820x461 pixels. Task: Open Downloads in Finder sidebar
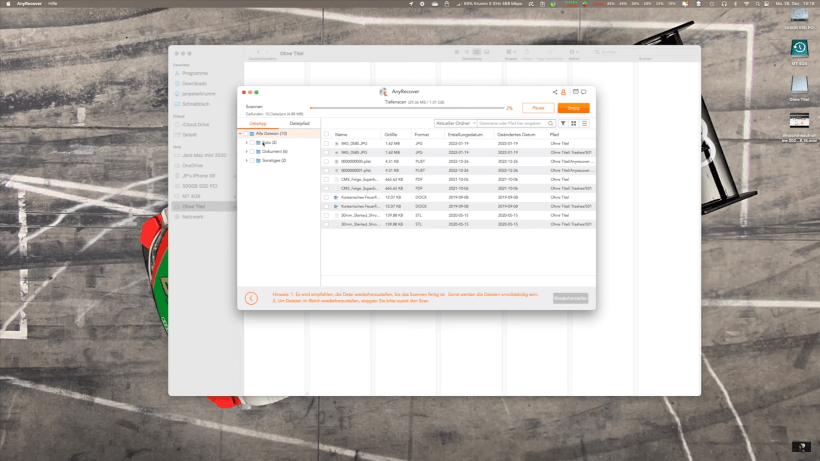194,84
